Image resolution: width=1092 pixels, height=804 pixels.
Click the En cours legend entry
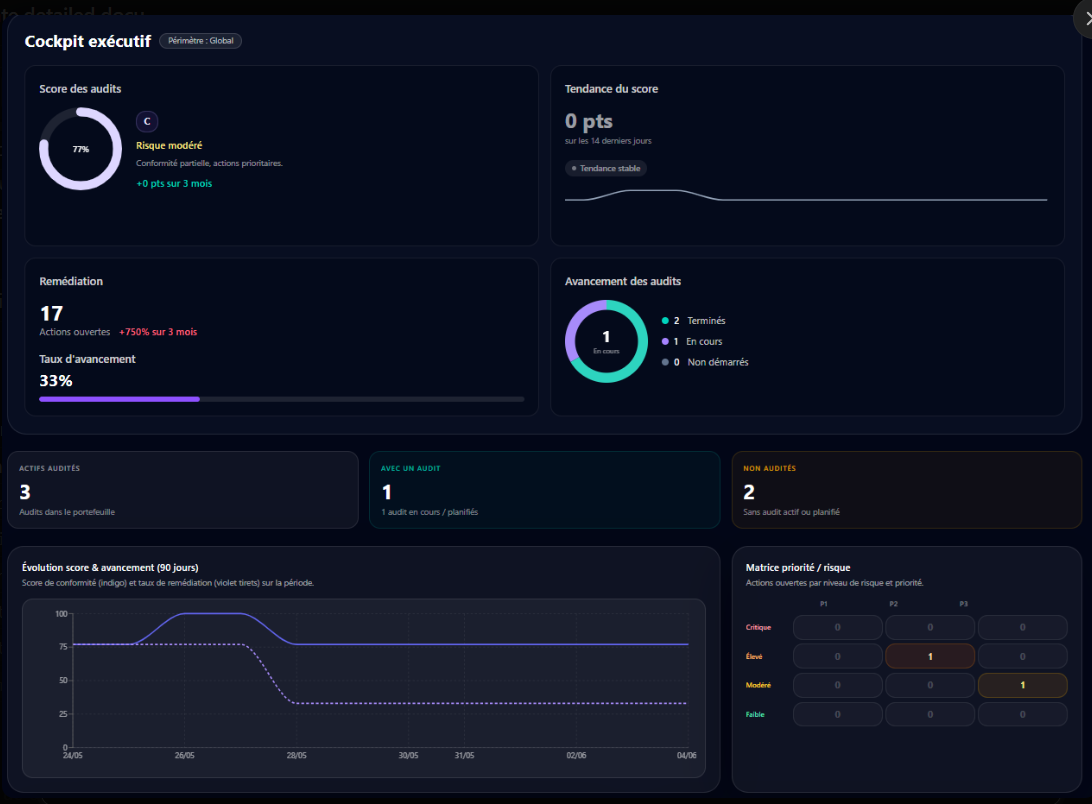(692, 341)
